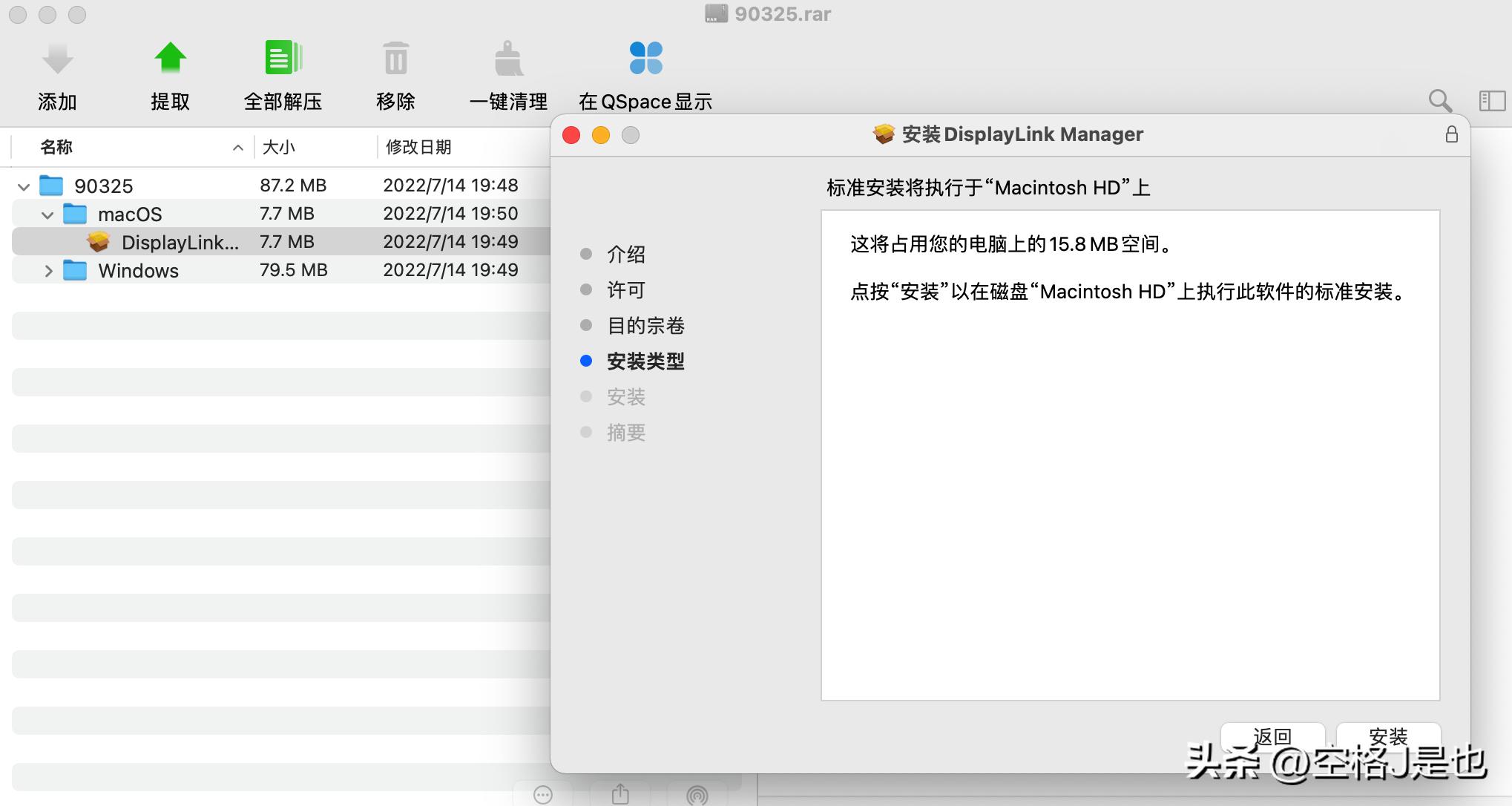Viewport: 1512px width, 806px height.
Task: Click the Extract All (全部解压) icon
Action: click(283, 59)
